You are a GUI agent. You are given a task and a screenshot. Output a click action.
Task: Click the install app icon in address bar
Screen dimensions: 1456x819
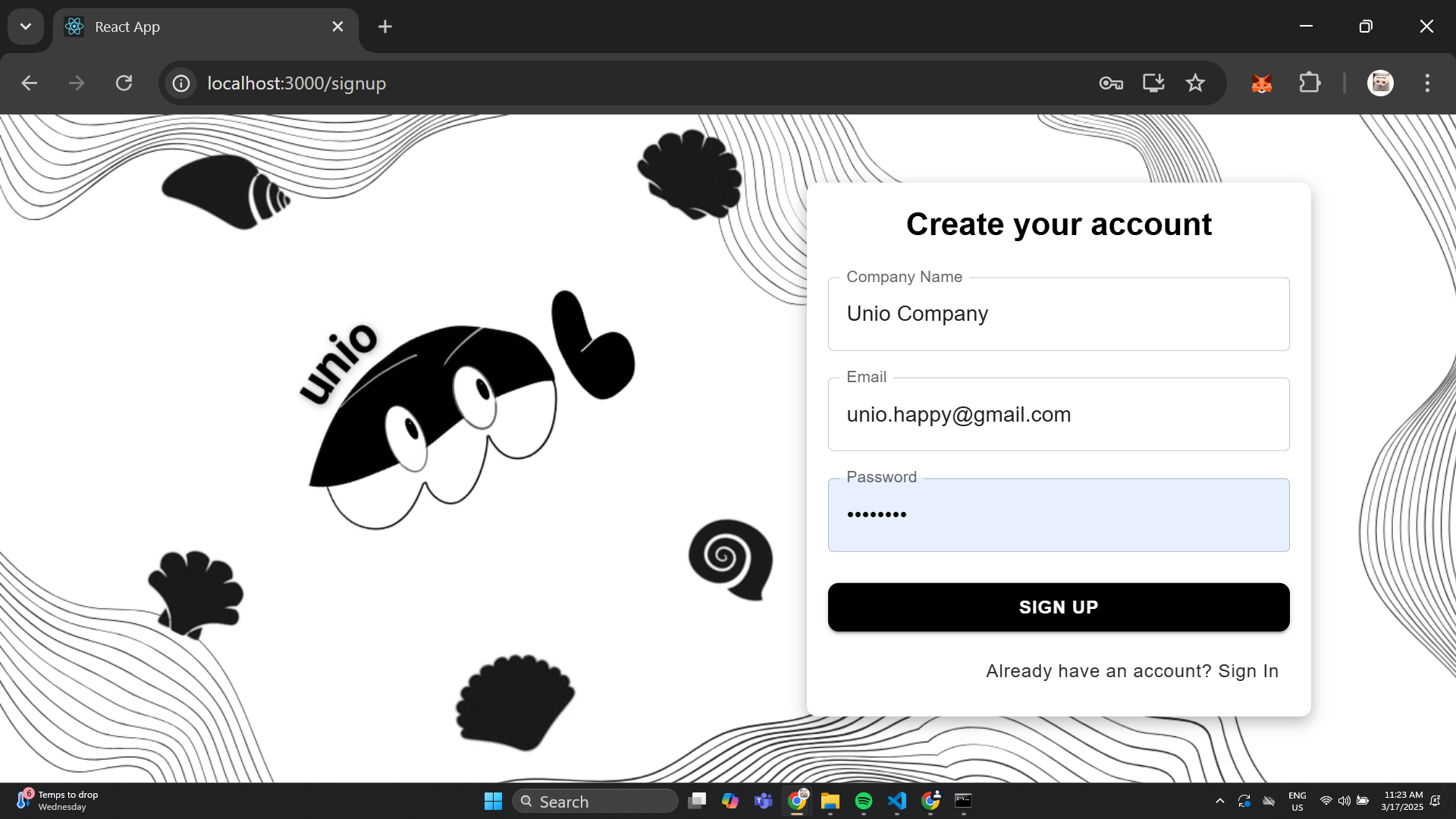click(1153, 83)
